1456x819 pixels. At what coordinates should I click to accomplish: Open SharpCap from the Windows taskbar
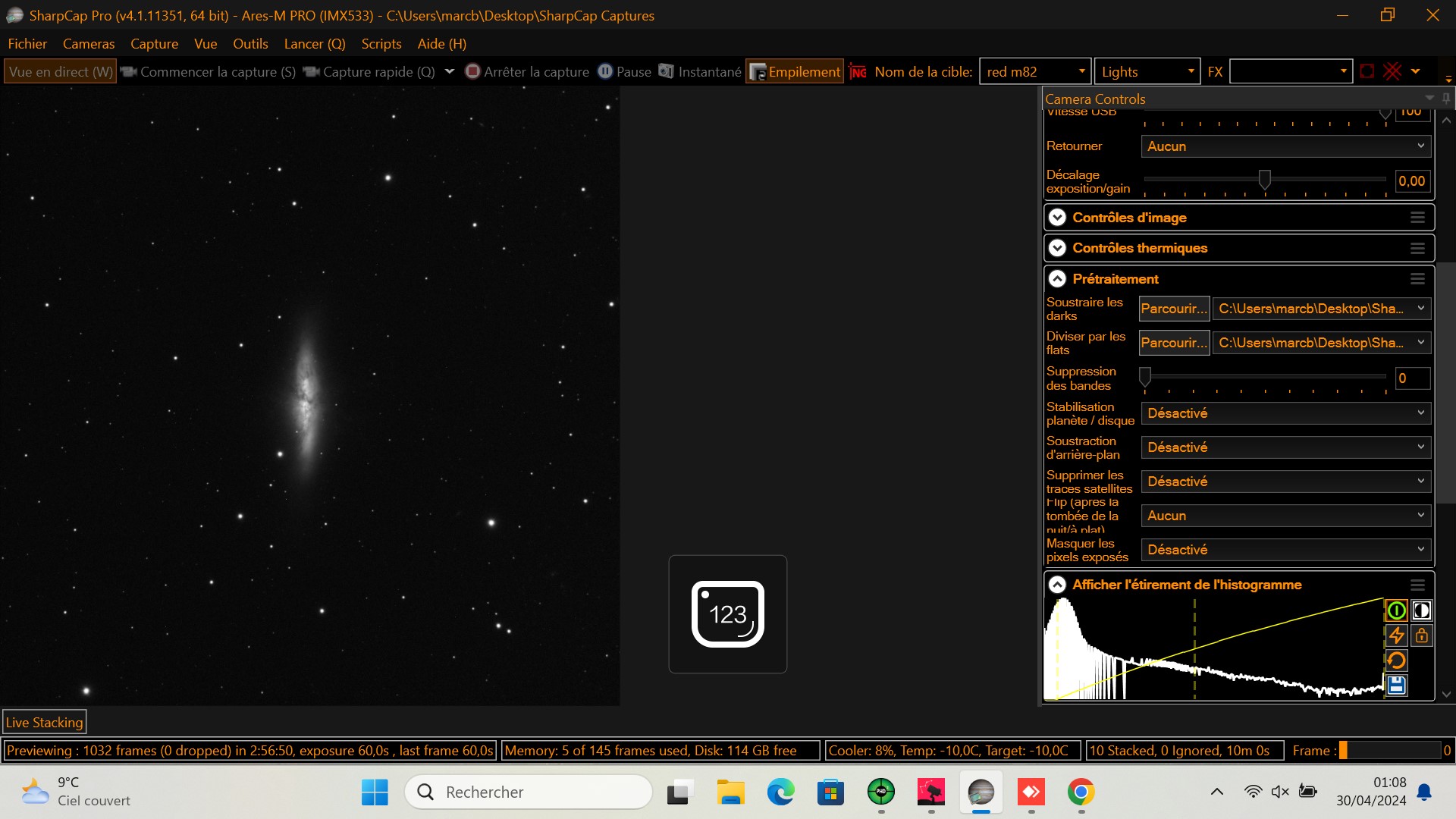point(981,792)
